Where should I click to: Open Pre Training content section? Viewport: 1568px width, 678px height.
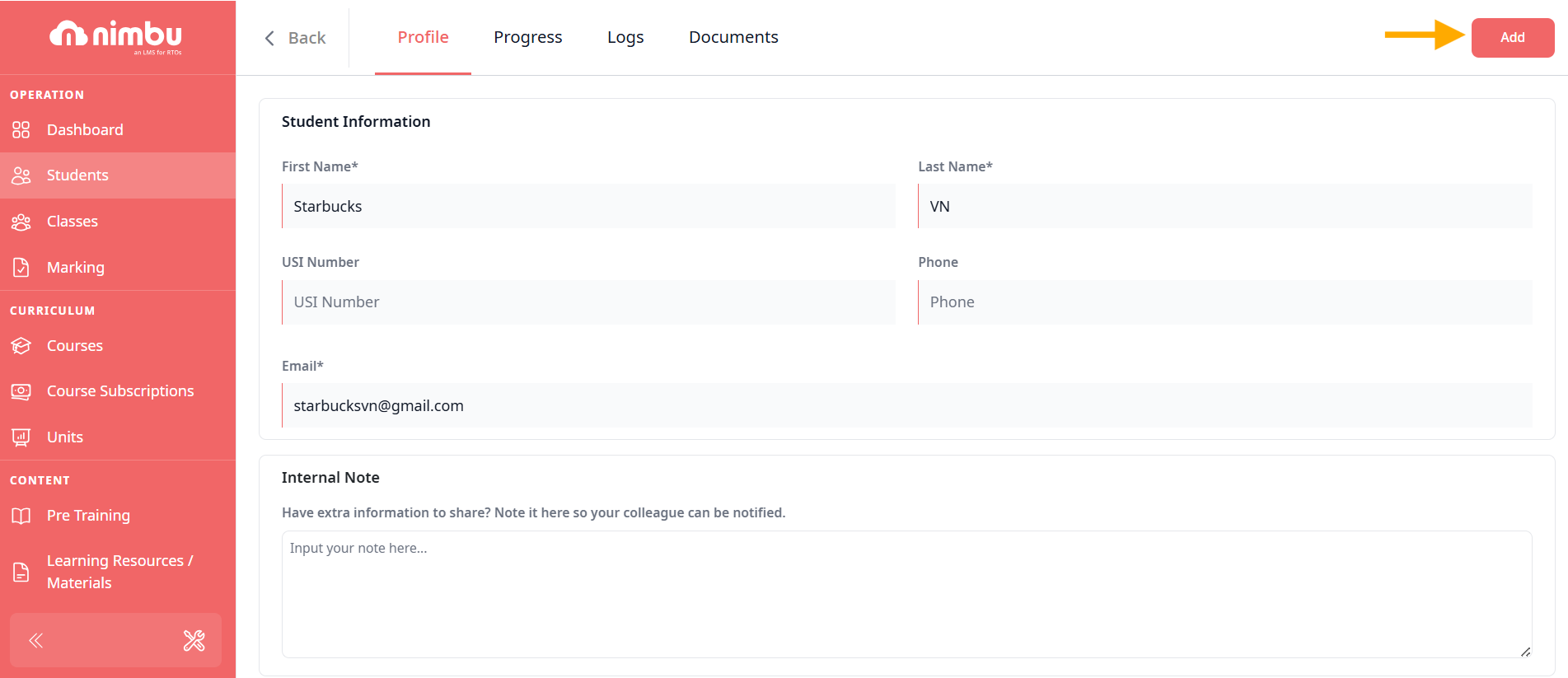tap(118, 516)
